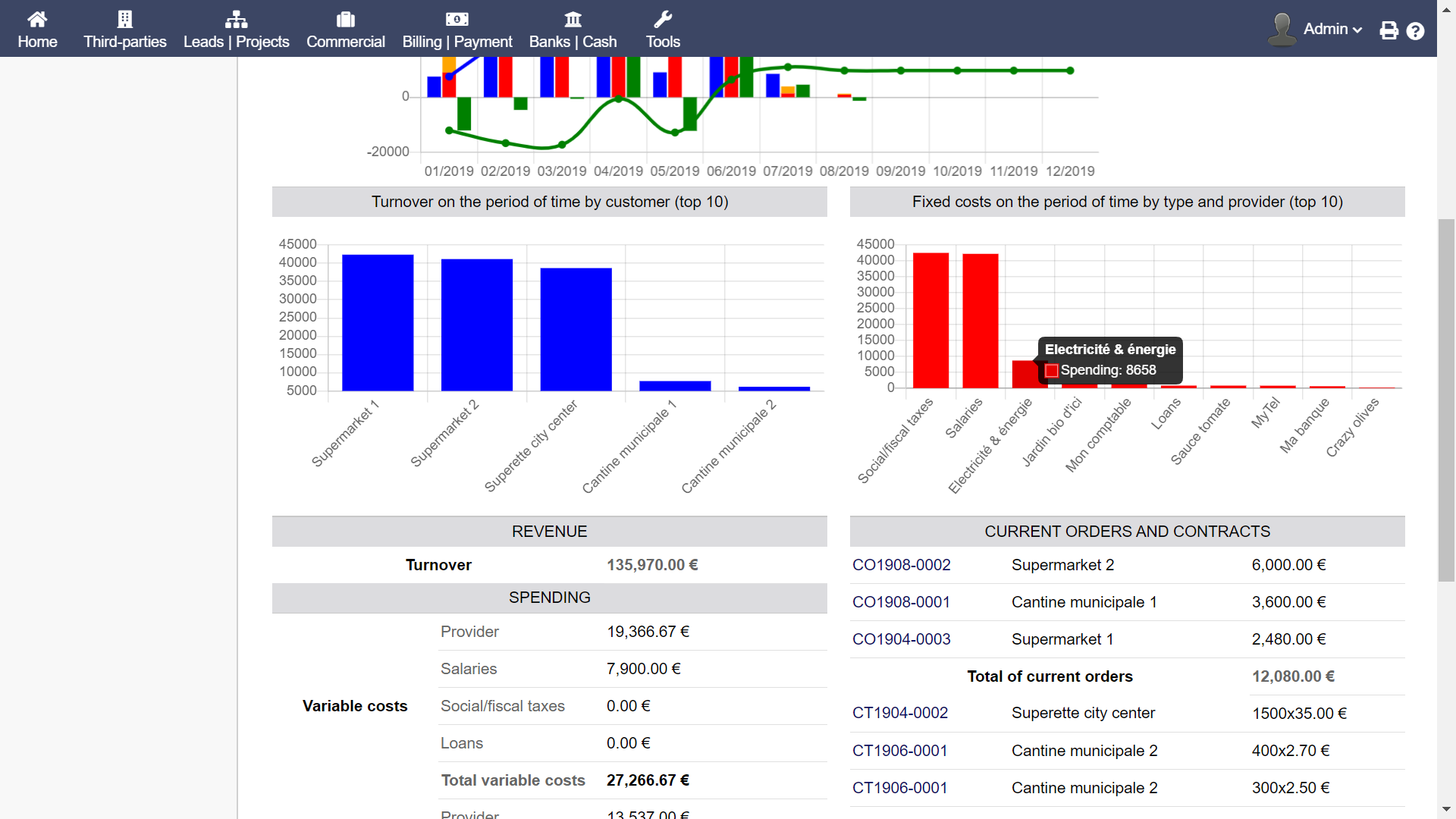Viewport: 1456px width, 819px height.
Task: Expand the Admin user dropdown
Action: pos(1333,29)
